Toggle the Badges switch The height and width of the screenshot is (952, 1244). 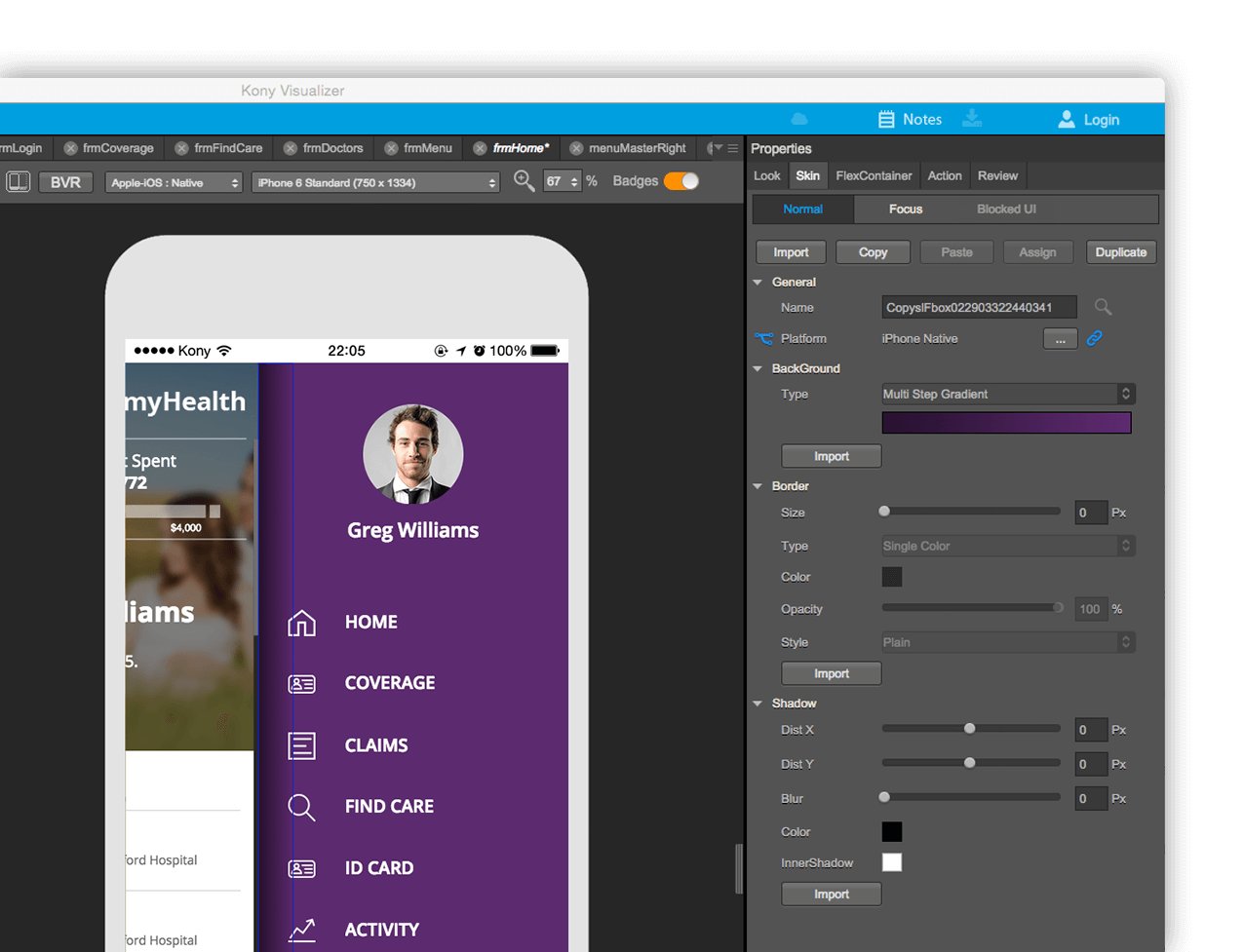pyautogui.click(x=681, y=181)
